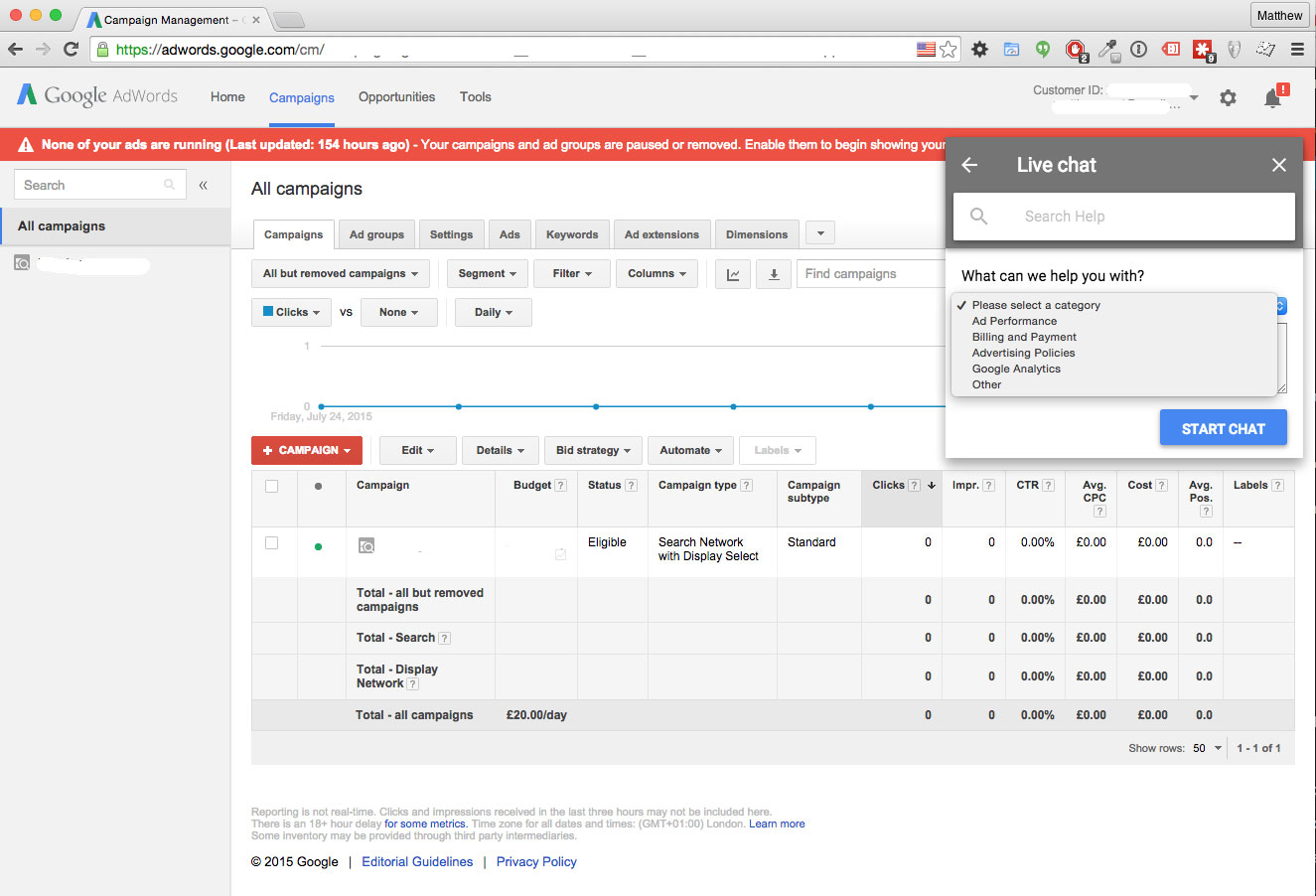Click the red + CAMPAIGN button
Screen dimensions: 1316x896
click(x=307, y=451)
